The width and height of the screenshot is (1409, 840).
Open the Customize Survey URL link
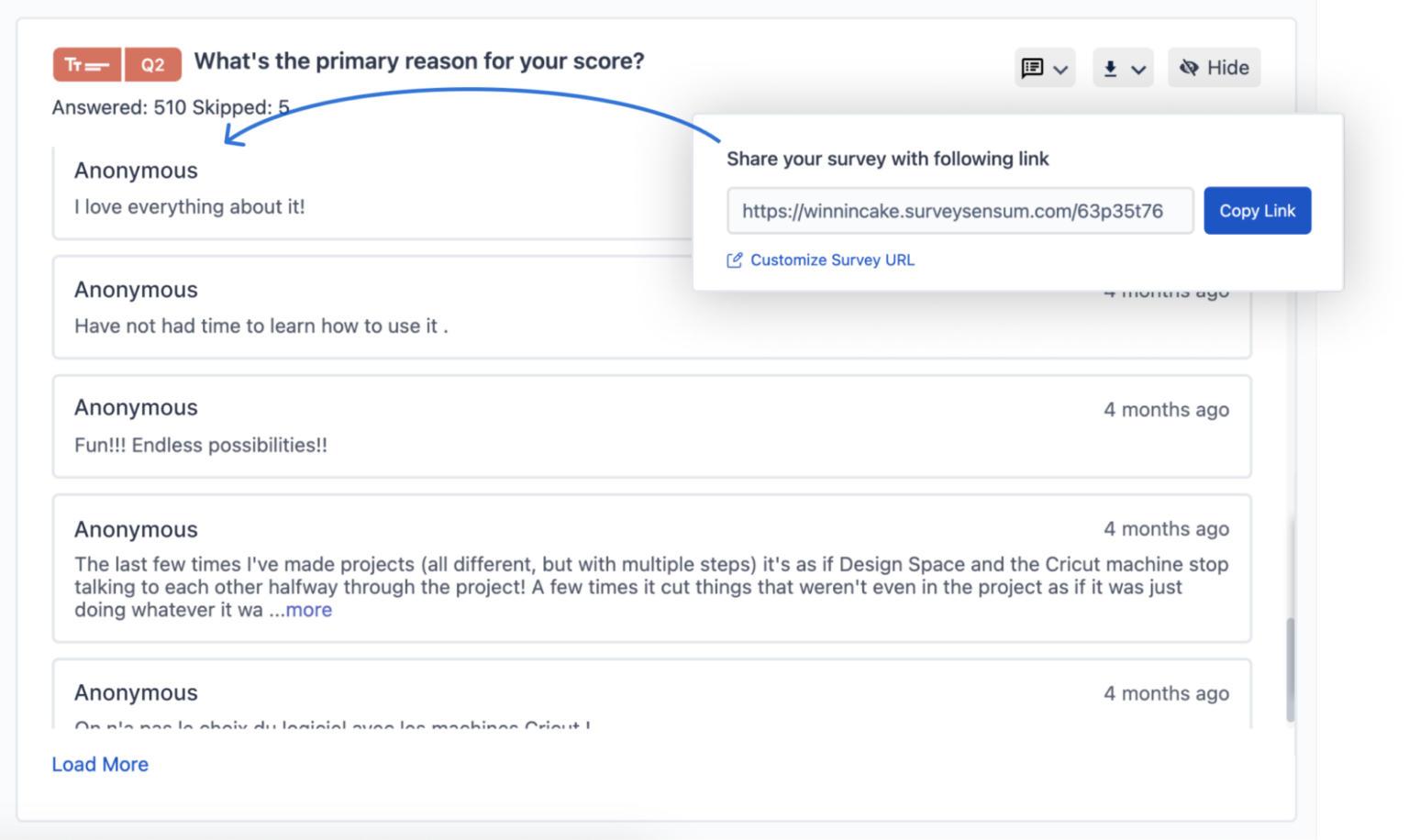point(832,260)
